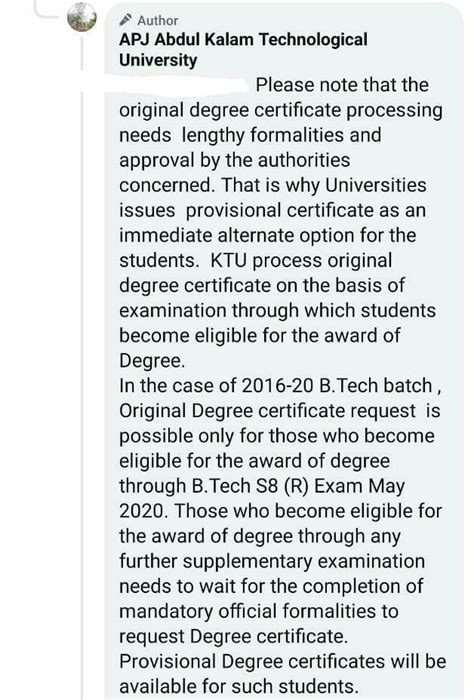Image resolution: width=474 pixels, height=700 pixels.
Task: Click the standalone word 'Degree.'
Action: [x=152, y=360]
